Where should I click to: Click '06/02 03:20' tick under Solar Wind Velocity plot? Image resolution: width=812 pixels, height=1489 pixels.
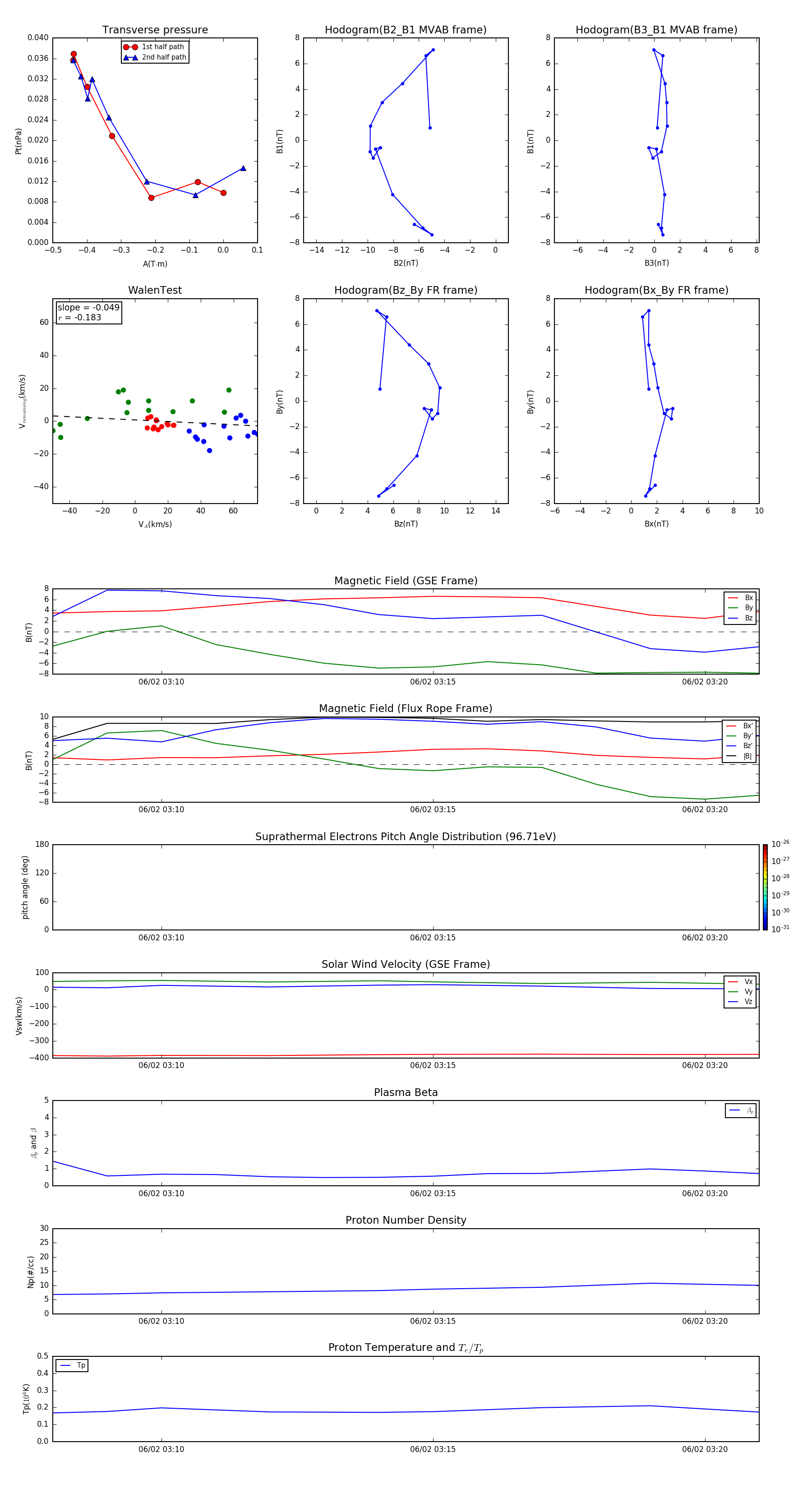[705, 1065]
